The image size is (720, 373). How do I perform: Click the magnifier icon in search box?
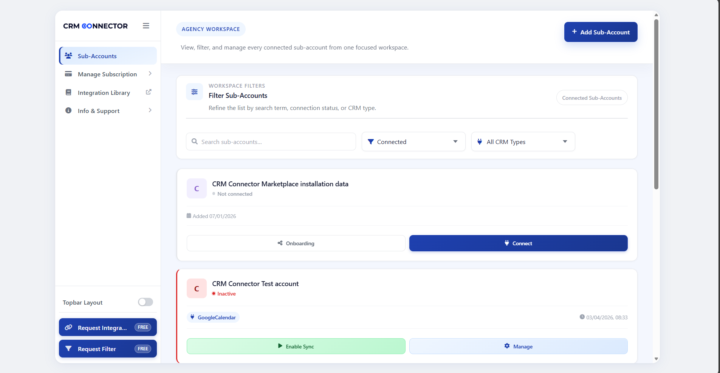[x=195, y=141]
